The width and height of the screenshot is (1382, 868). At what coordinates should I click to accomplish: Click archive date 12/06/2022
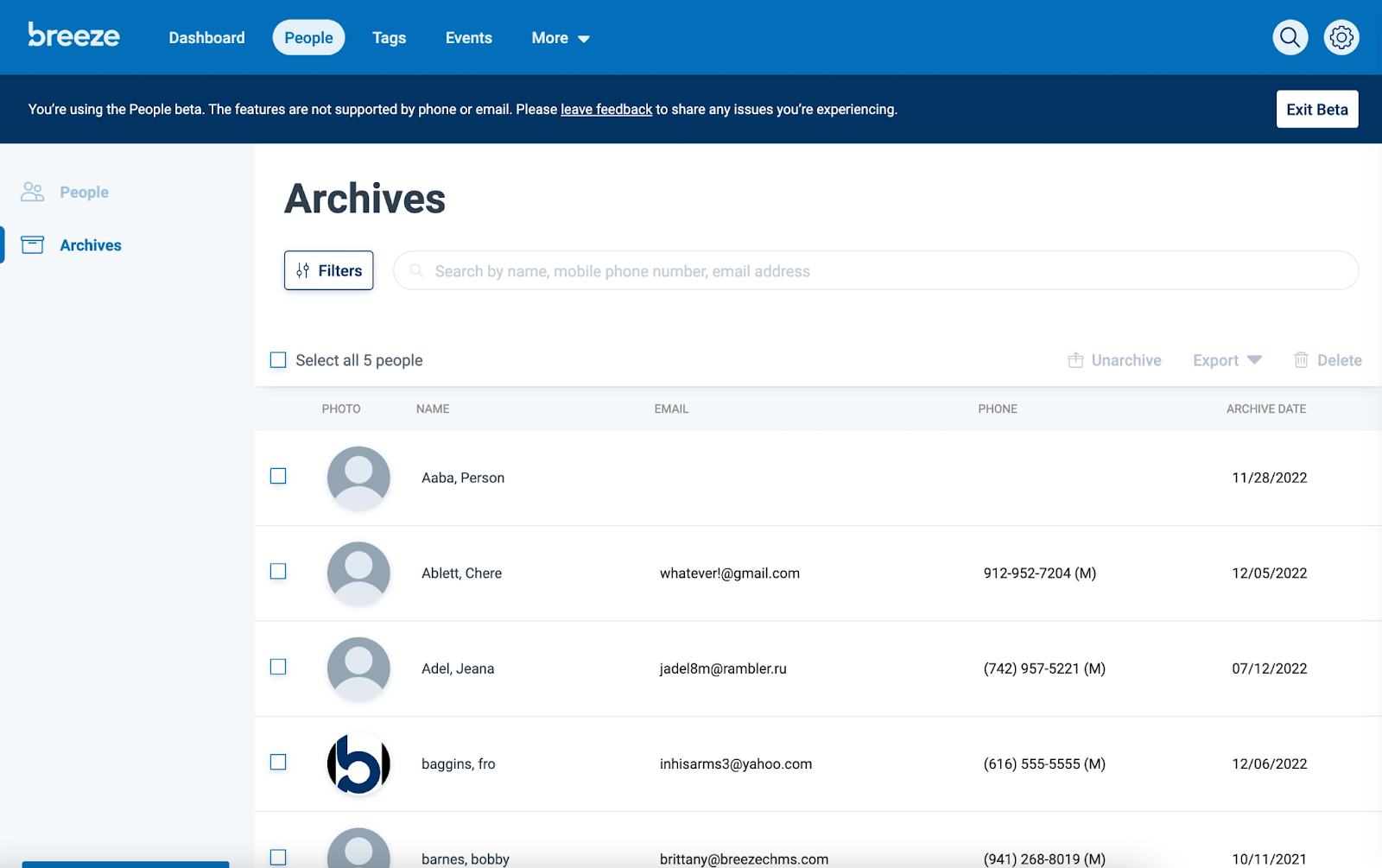click(x=1269, y=764)
